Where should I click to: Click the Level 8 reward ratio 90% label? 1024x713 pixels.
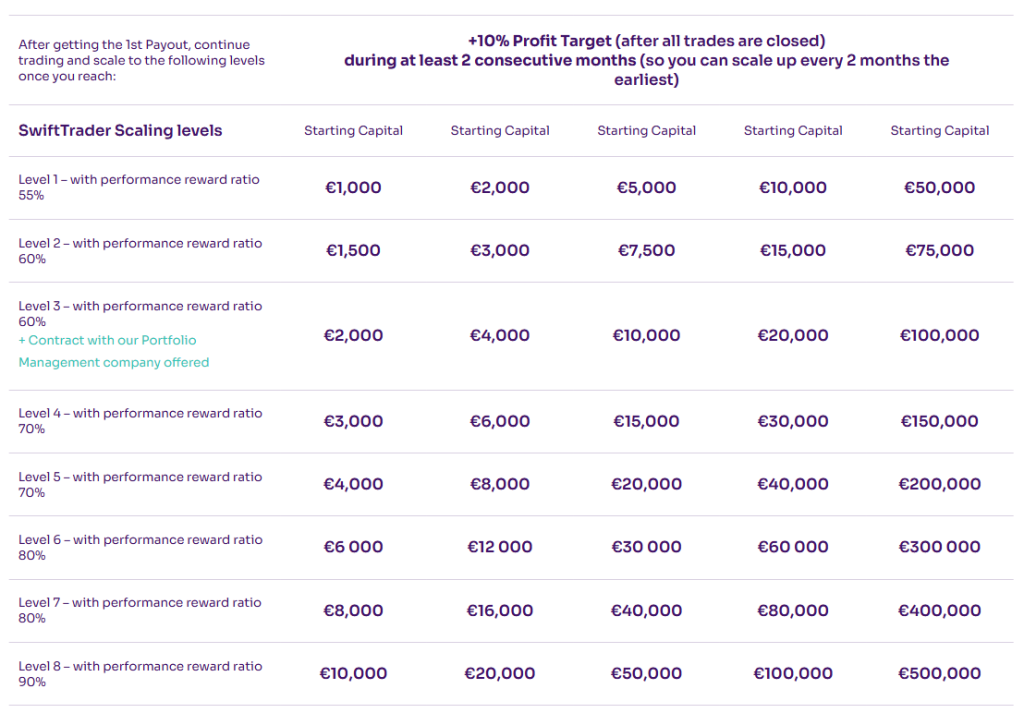click(x=140, y=673)
